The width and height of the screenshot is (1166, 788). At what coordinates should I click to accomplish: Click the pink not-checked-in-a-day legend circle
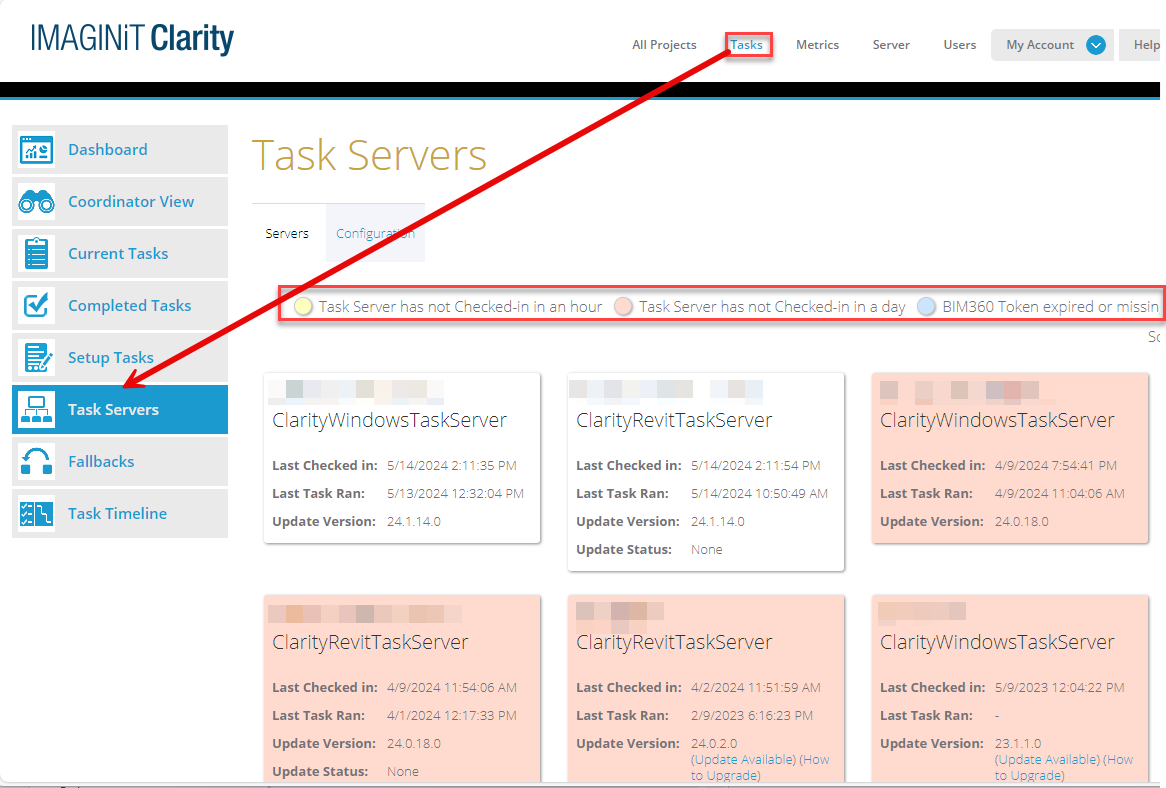tap(624, 307)
